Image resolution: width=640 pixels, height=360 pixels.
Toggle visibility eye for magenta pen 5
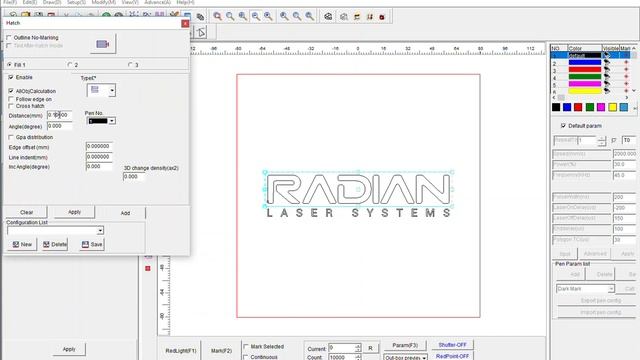[x=607, y=84]
